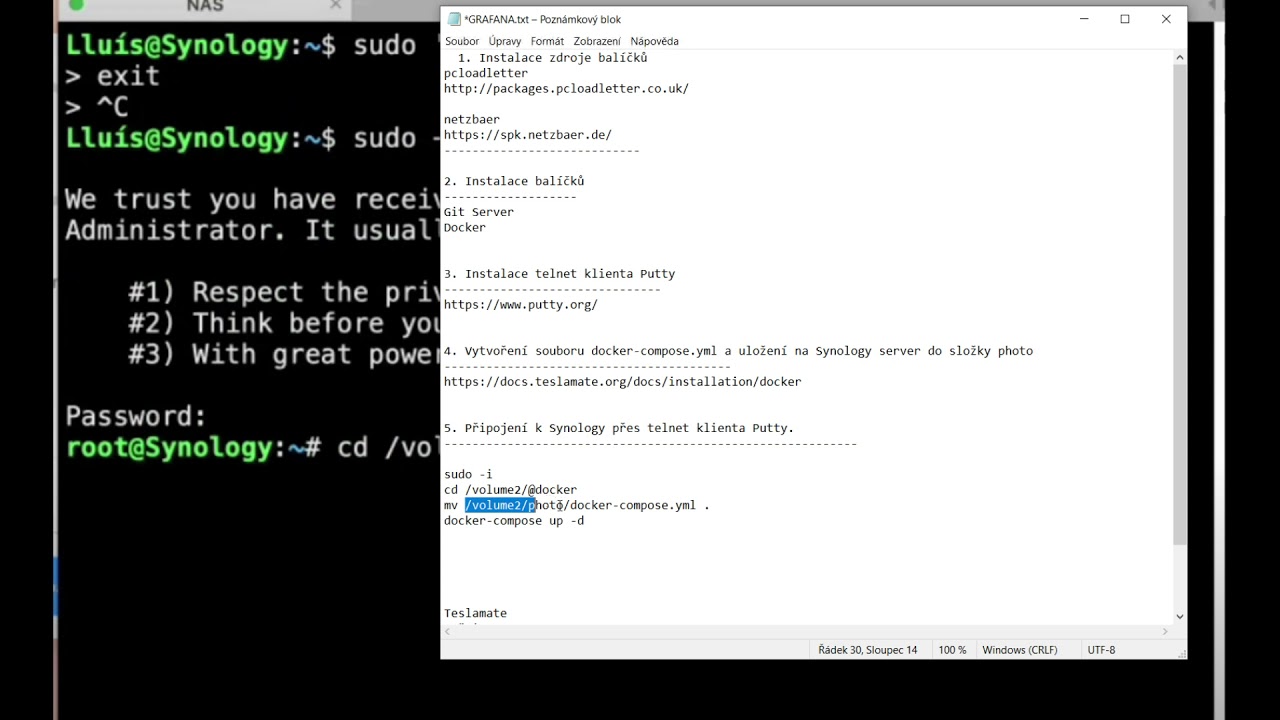1280x720 pixels.
Task: Click the 'We trust you have receiv' terminal line
Action: (x=252, y=199)
